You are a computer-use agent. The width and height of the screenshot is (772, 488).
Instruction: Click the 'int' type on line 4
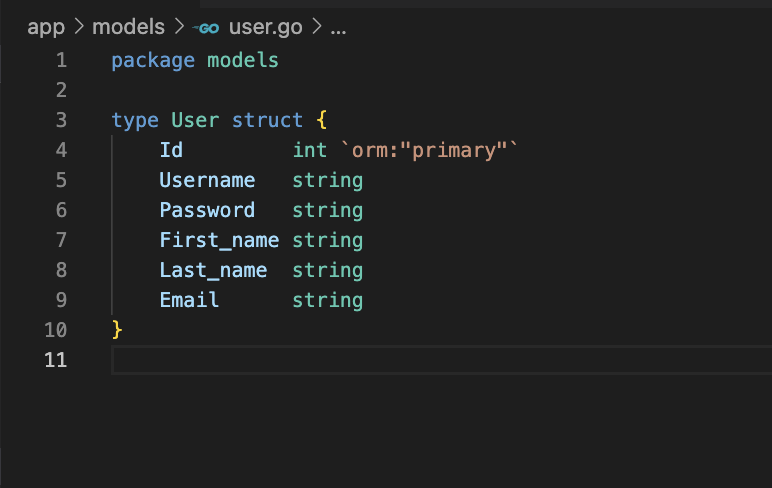310,150
